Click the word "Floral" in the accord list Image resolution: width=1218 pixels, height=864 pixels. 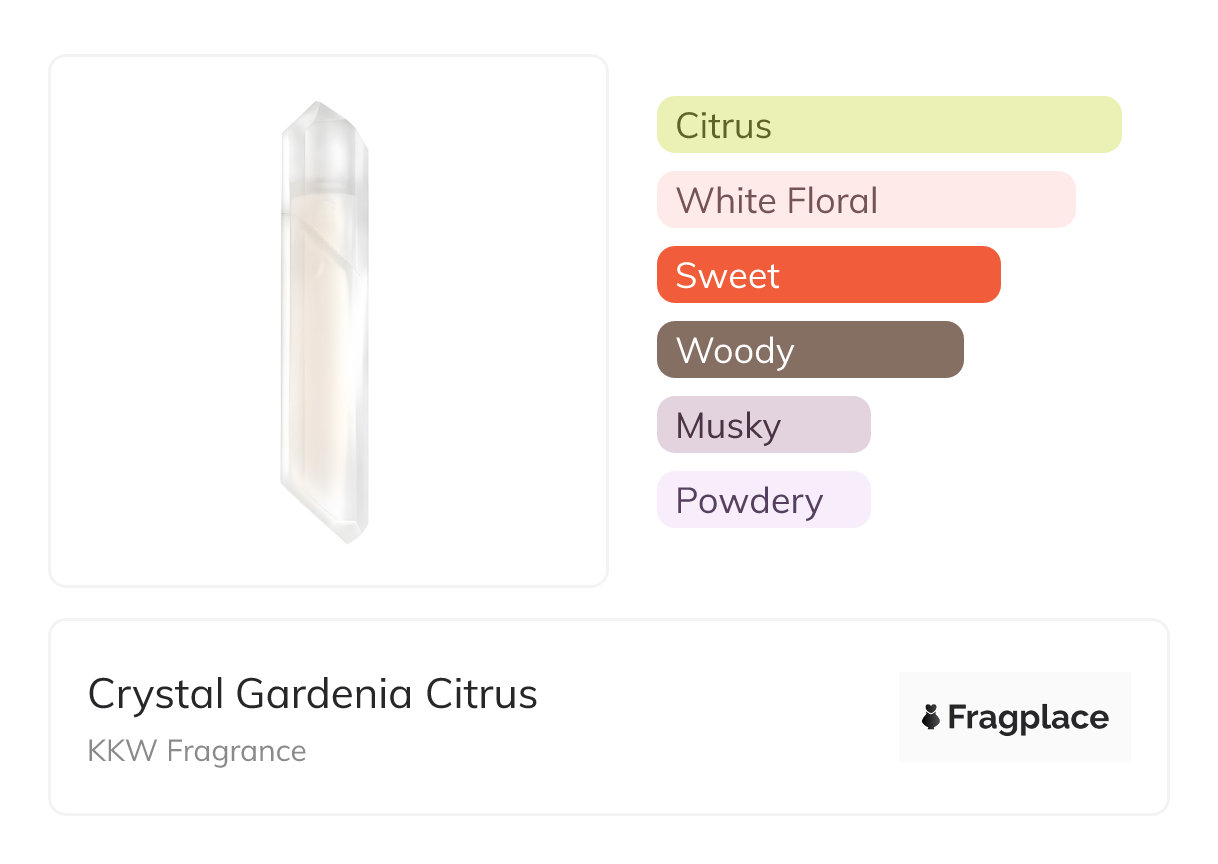pyautogui.click(x=832, y=200)
